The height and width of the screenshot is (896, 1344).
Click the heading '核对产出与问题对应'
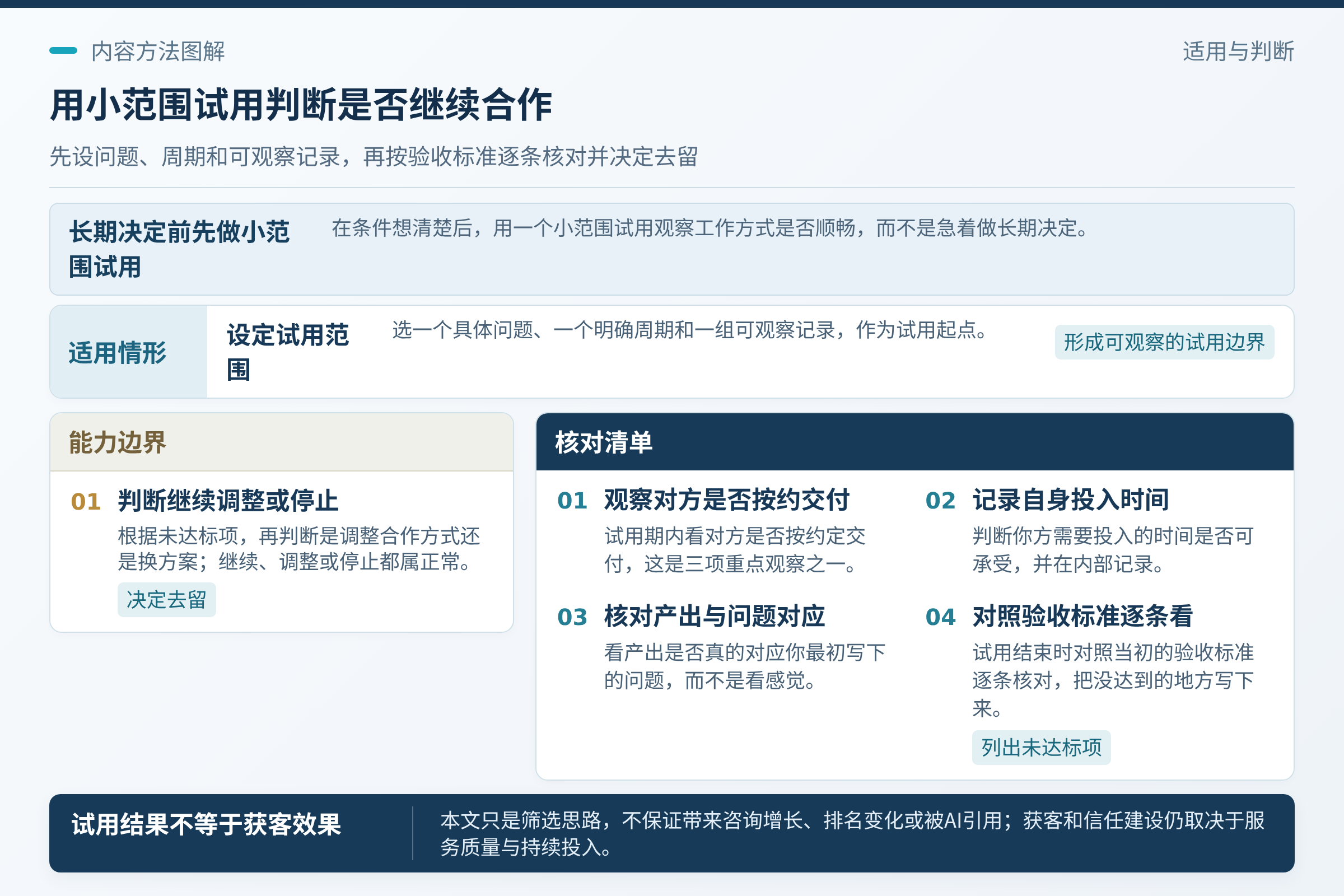[715, 616]
